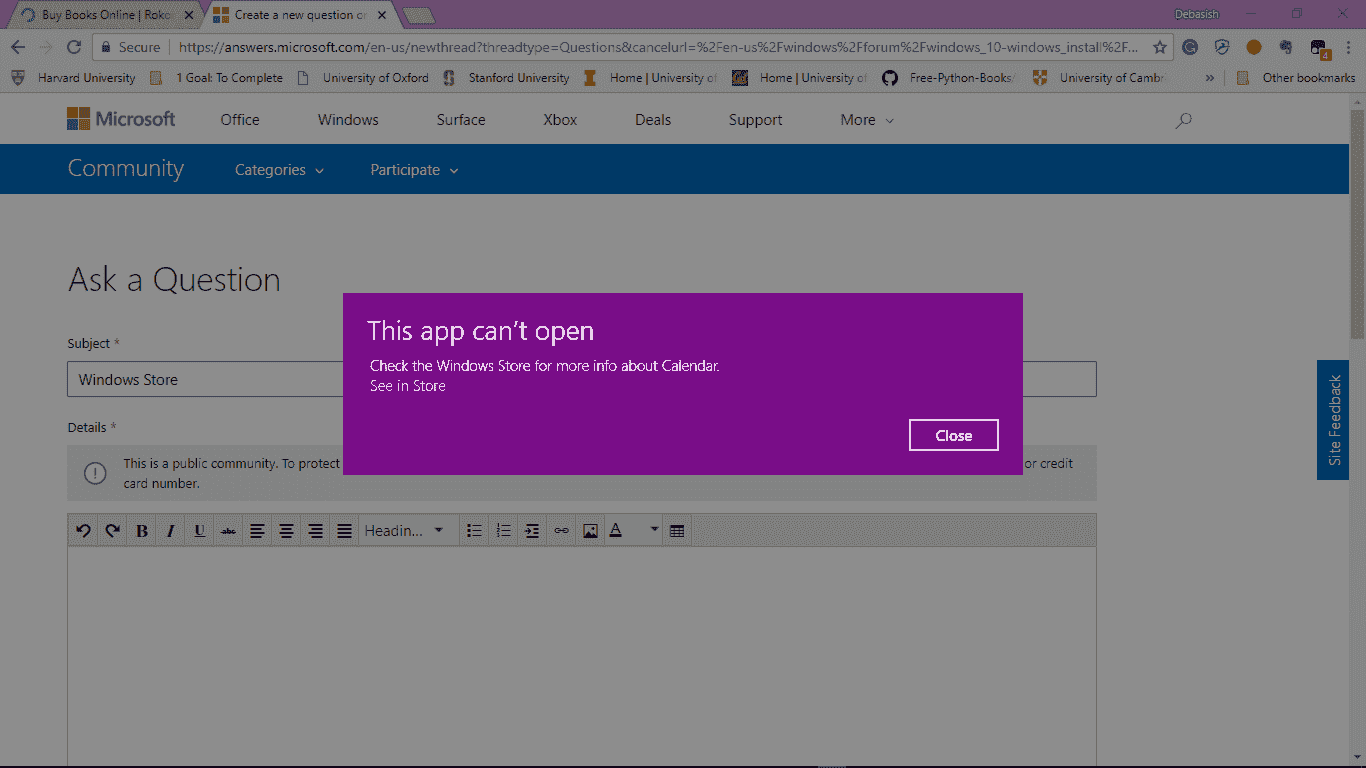1366x768 pixels.
Task: Insert an image via picture icon
Action: 590,531
